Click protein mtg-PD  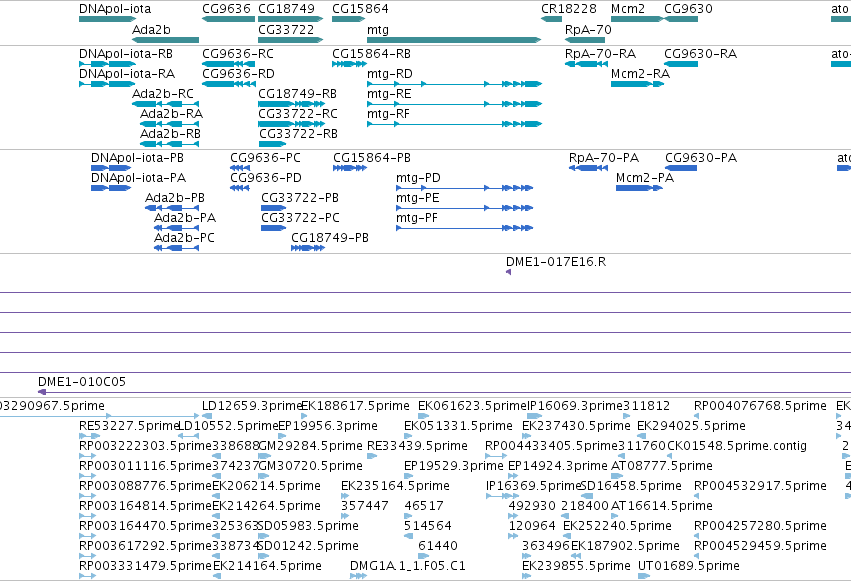point(465,188)
